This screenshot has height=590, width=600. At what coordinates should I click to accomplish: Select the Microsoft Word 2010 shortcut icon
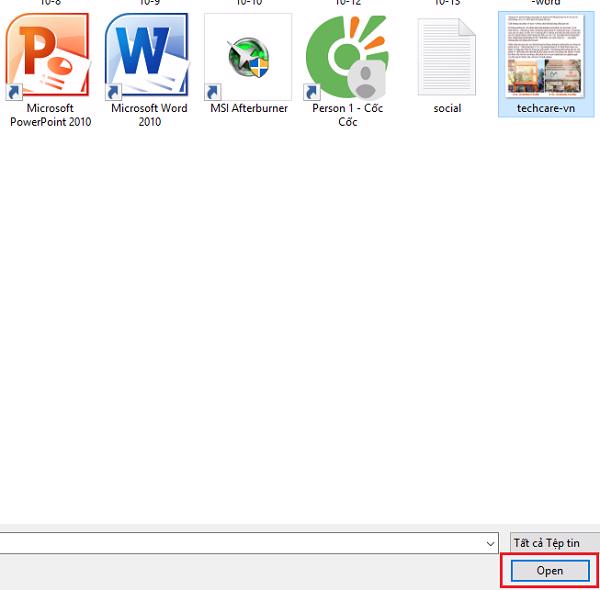pyautogui.click(x=148, y=56)
